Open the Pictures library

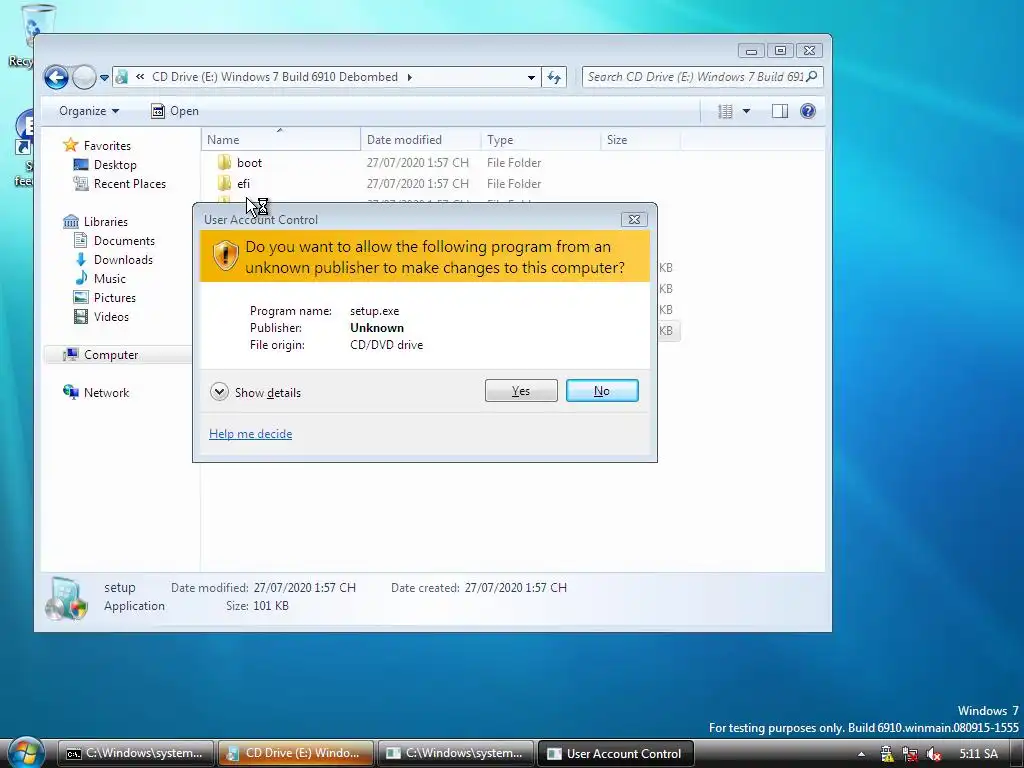point(115,297)
